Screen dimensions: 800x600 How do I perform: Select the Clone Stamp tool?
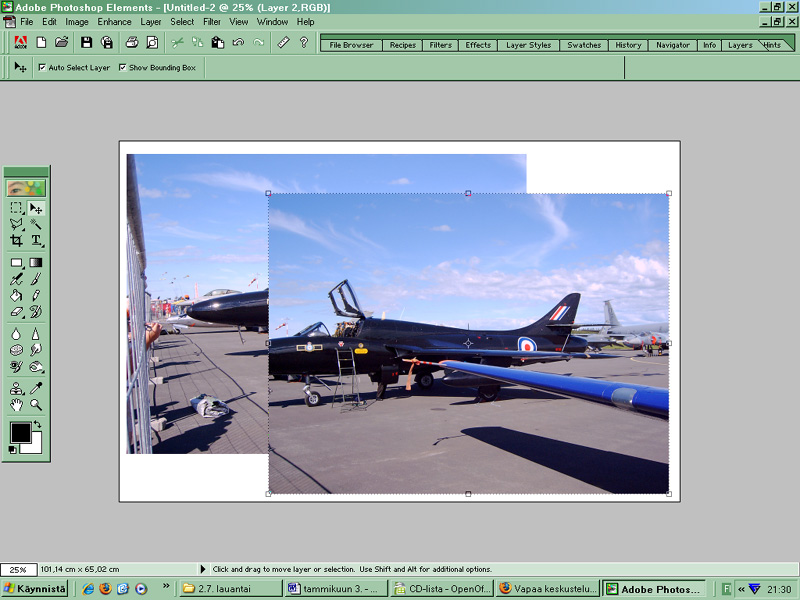tap(16, 389)
